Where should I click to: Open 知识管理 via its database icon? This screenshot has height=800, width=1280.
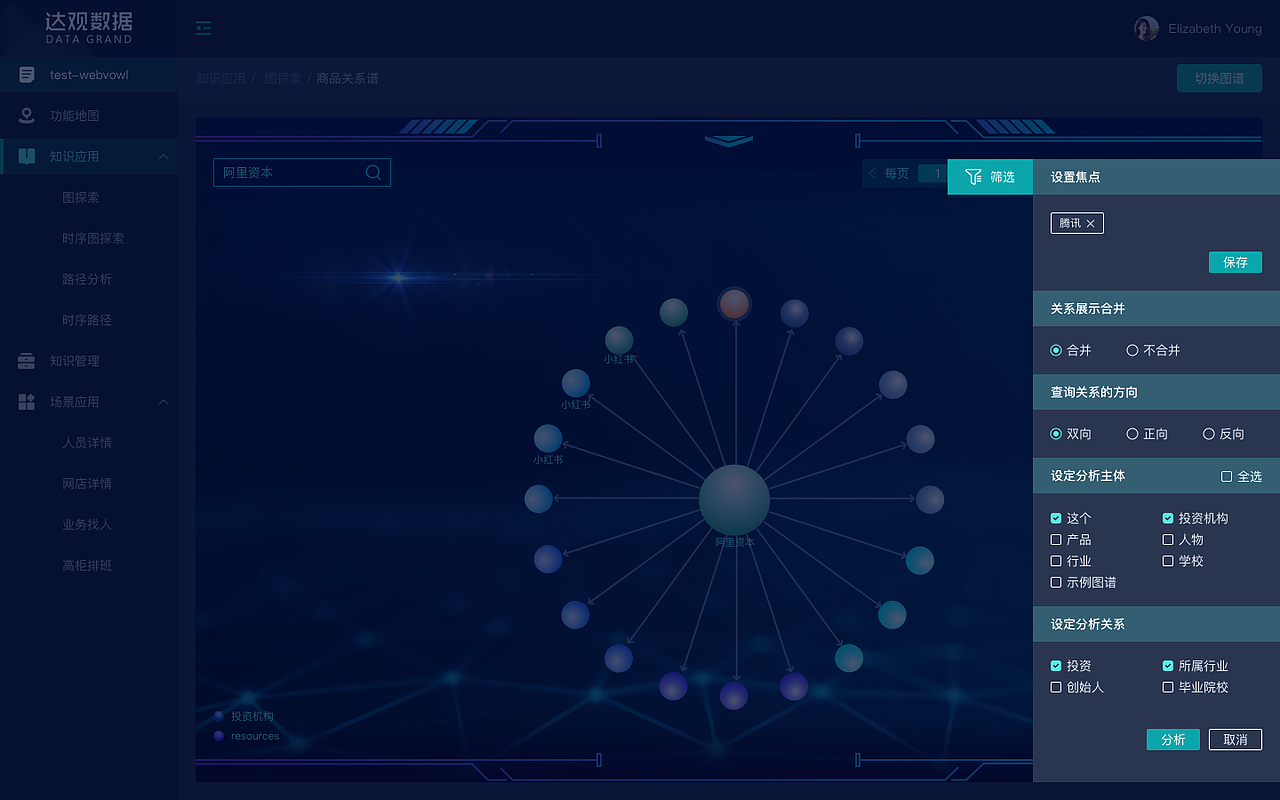(25, 361)
